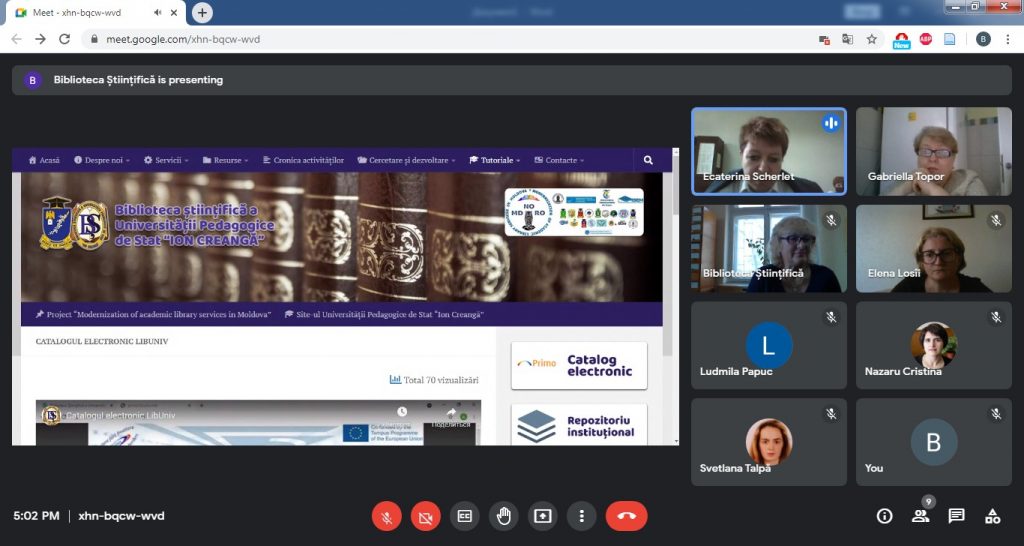The image size is (1024, 546).
Task: Expand the Despre noi menu
Action: pyautogui.click(x=102, y=160)
